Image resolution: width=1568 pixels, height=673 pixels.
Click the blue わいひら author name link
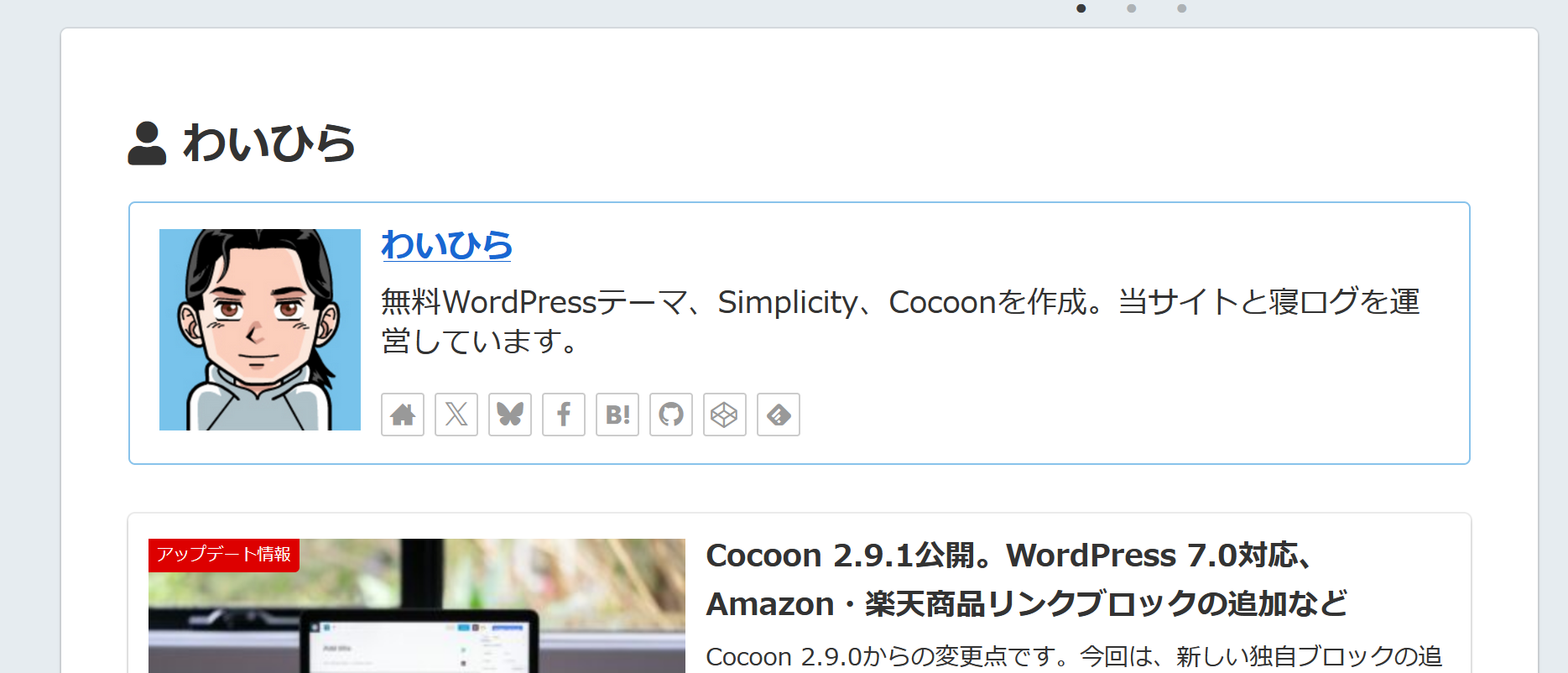[446, 245]
